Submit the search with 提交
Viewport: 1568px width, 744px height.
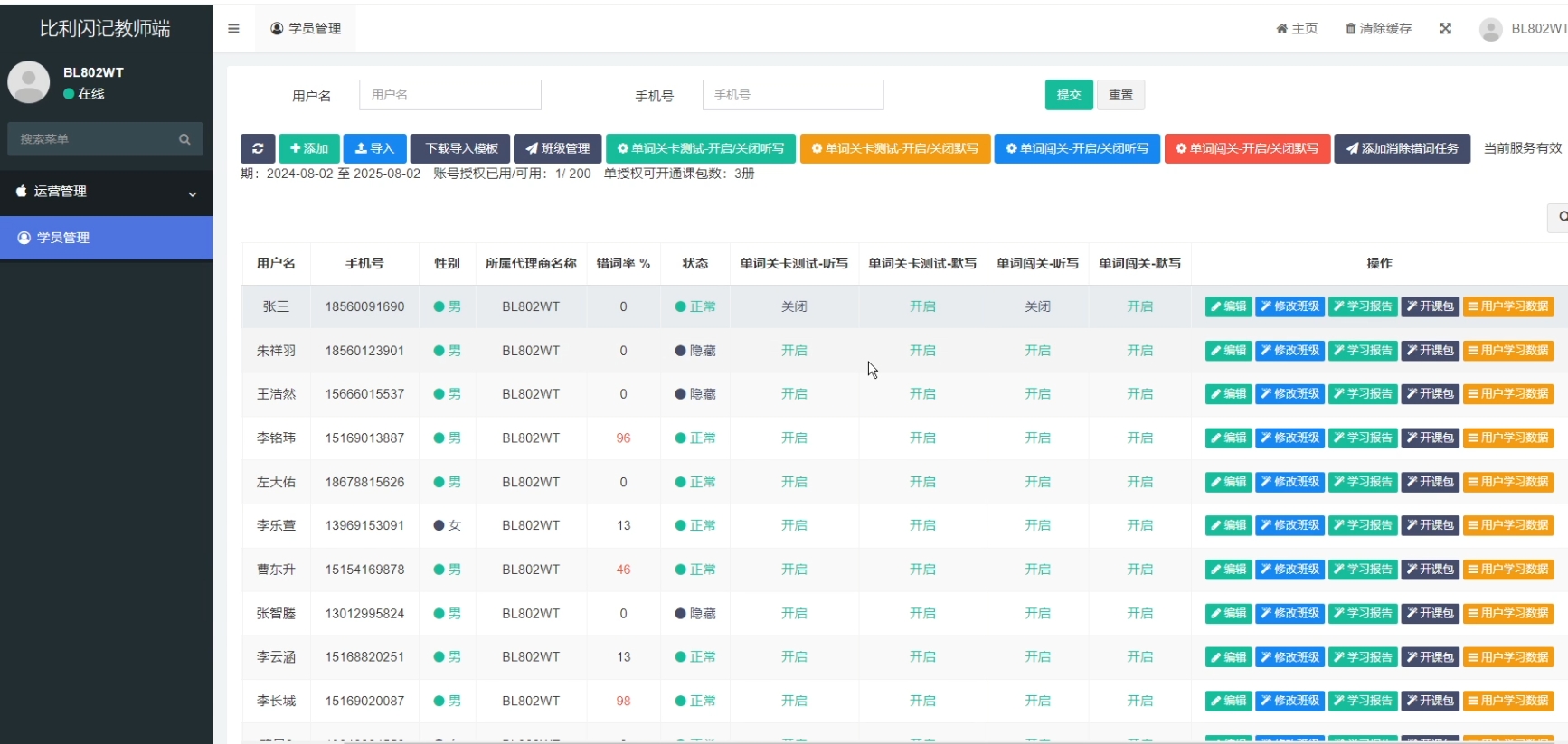(x=1069, y=95)
